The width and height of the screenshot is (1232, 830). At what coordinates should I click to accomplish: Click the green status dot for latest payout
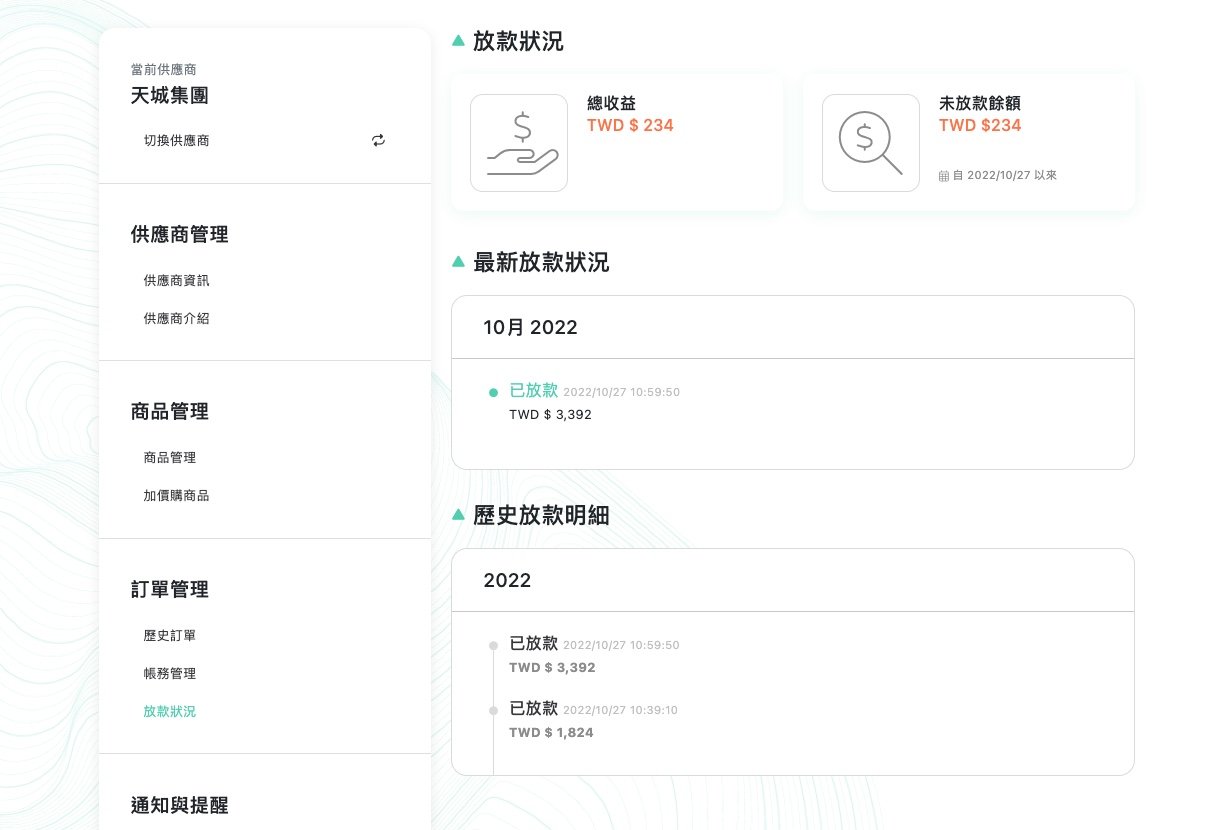tap(493, 393)
